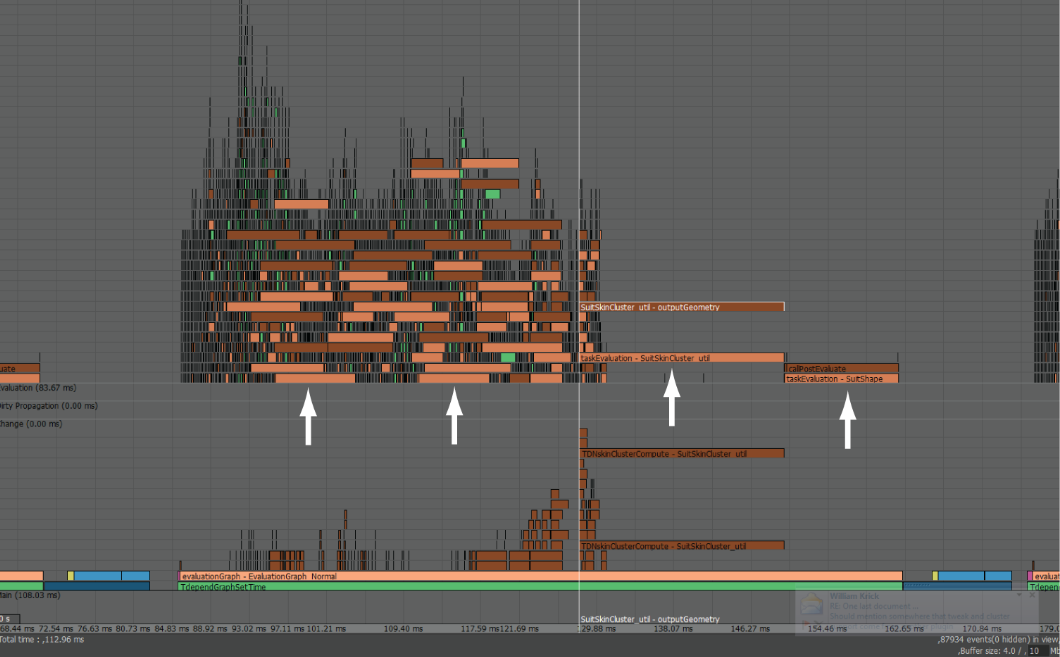
Task: Select the taskEvaluation - SuitShape event bar
Action: tap(842, 379)
